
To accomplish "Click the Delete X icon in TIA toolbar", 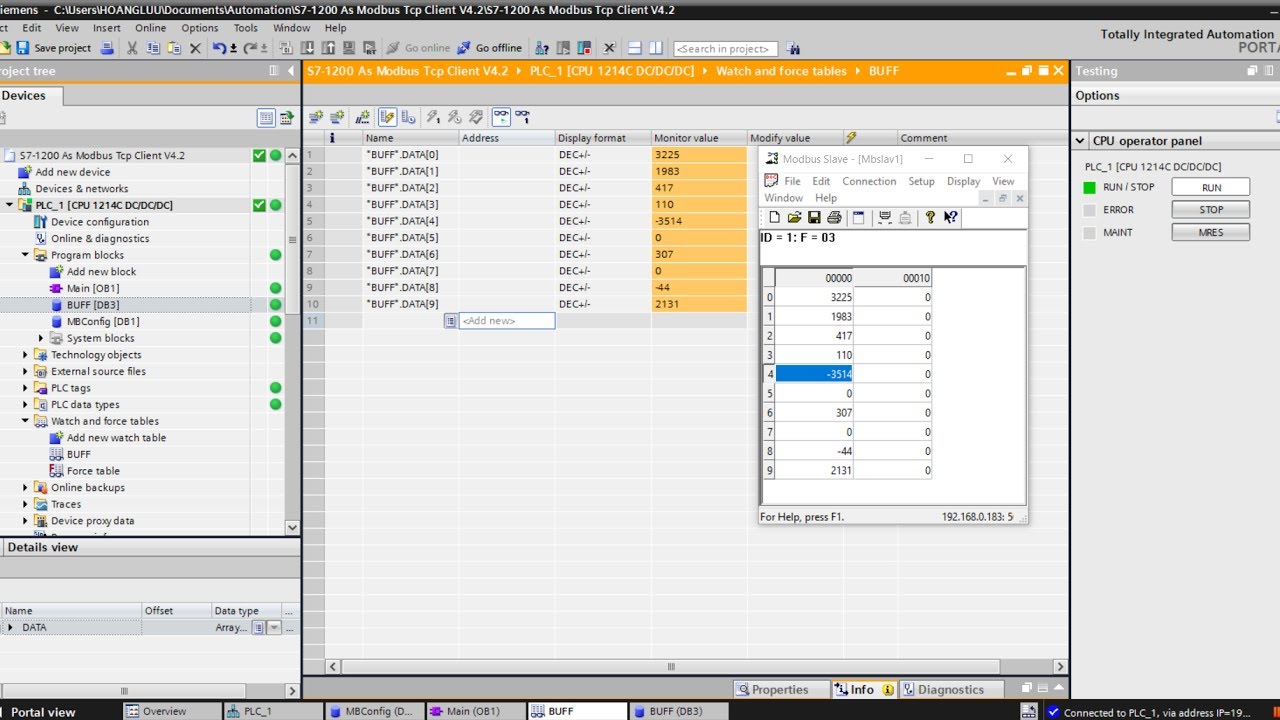I will point(195,48).
